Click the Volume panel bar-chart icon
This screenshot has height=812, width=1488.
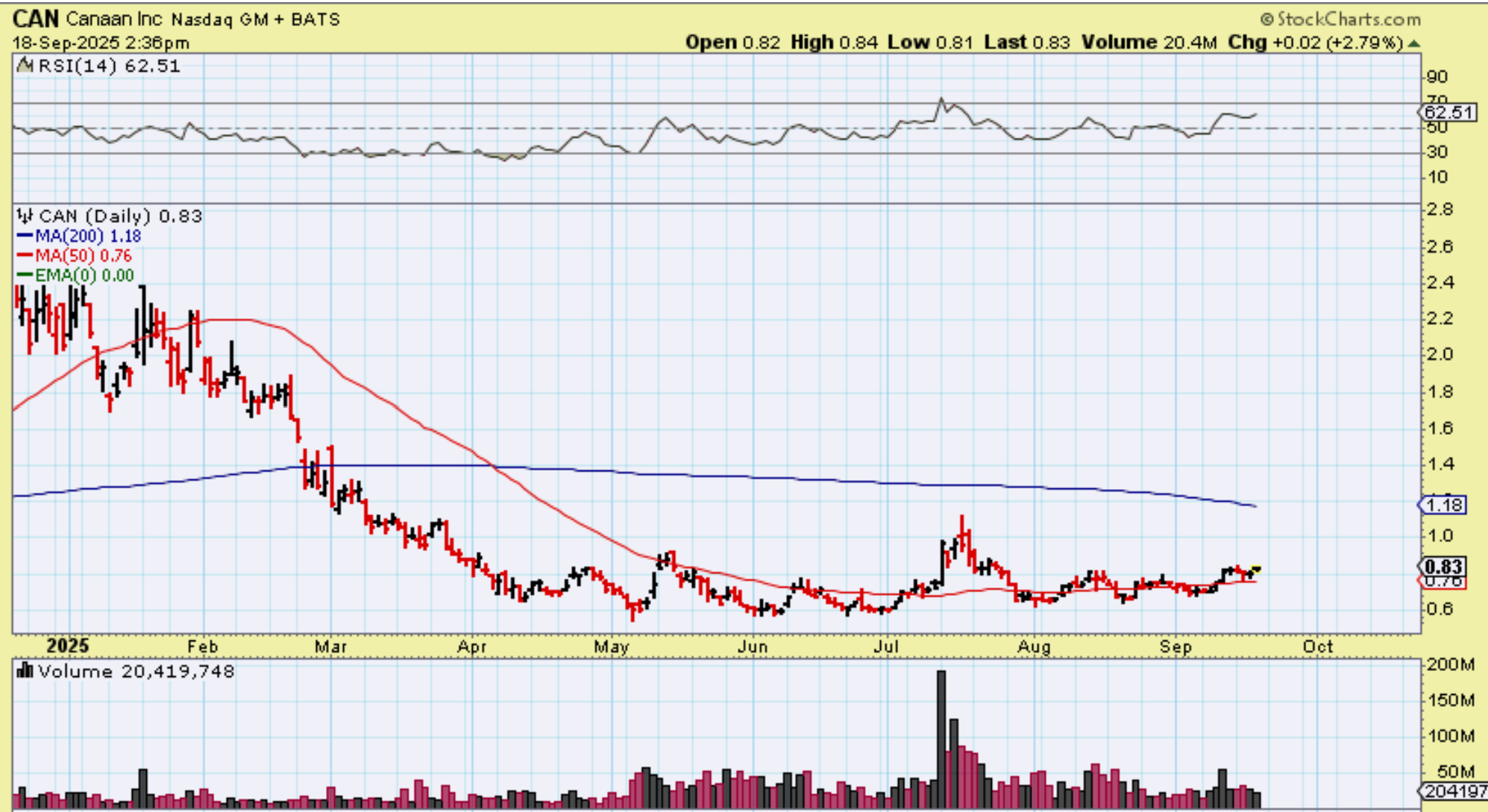25,671
